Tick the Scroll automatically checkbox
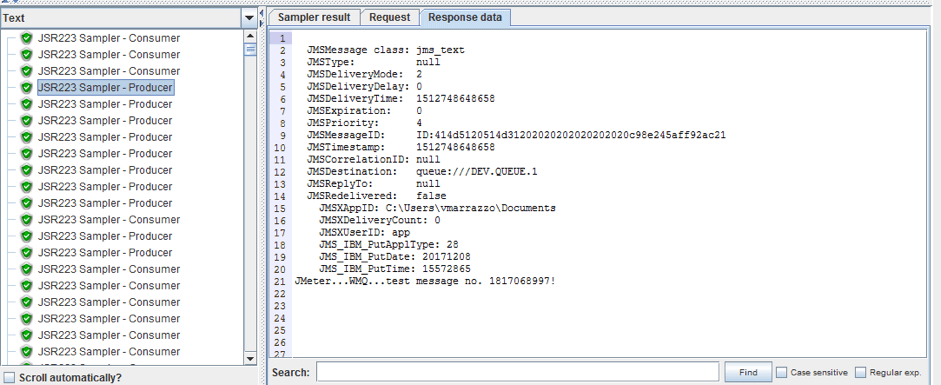This screenshot has width=941, height=385. (x=9, y=378)
